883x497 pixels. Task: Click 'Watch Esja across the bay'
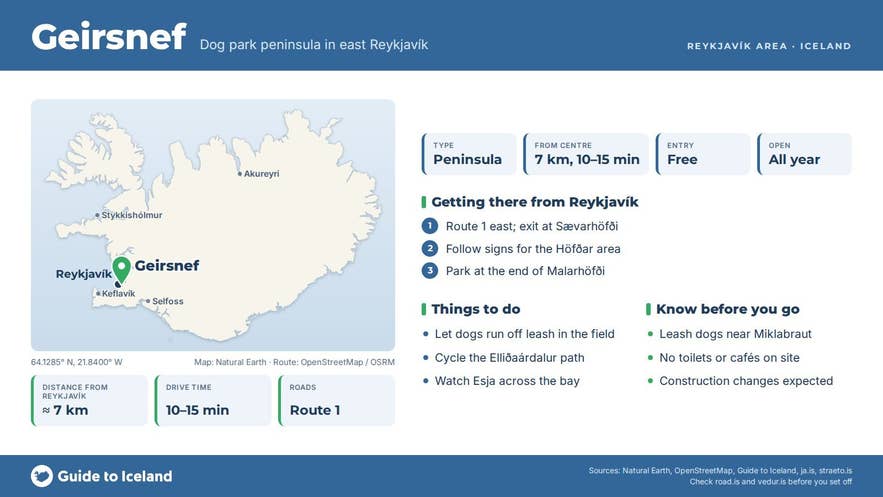507,380
